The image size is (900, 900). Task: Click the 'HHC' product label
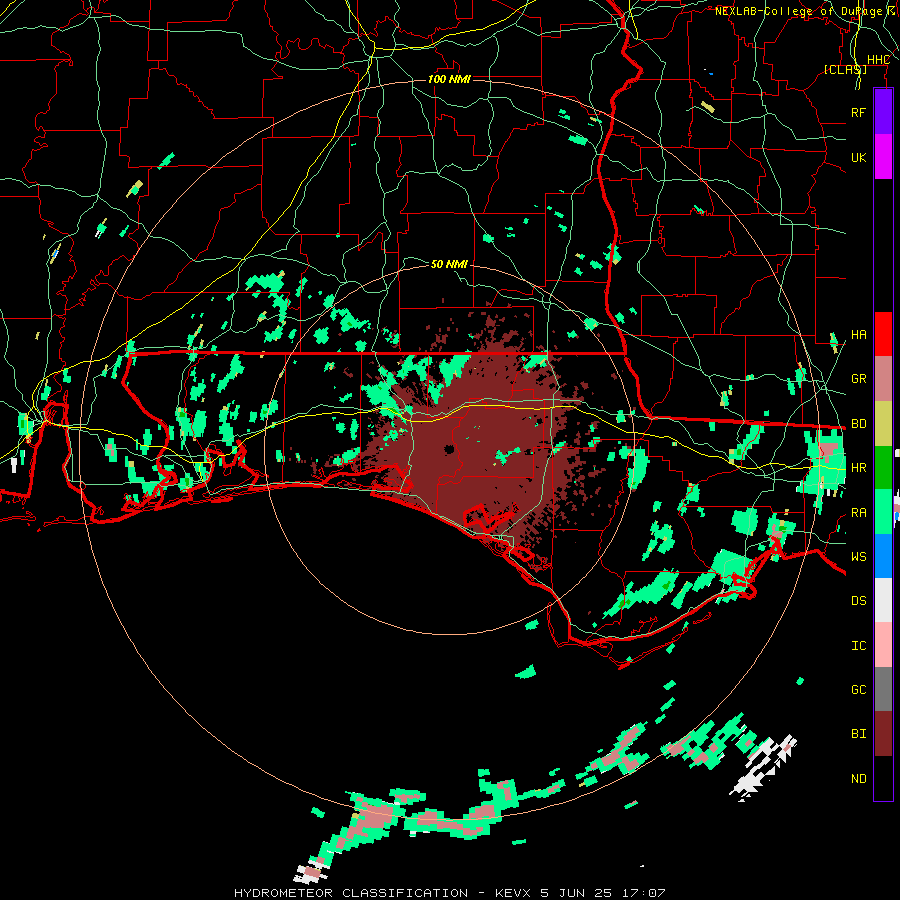tap(878, 60)
